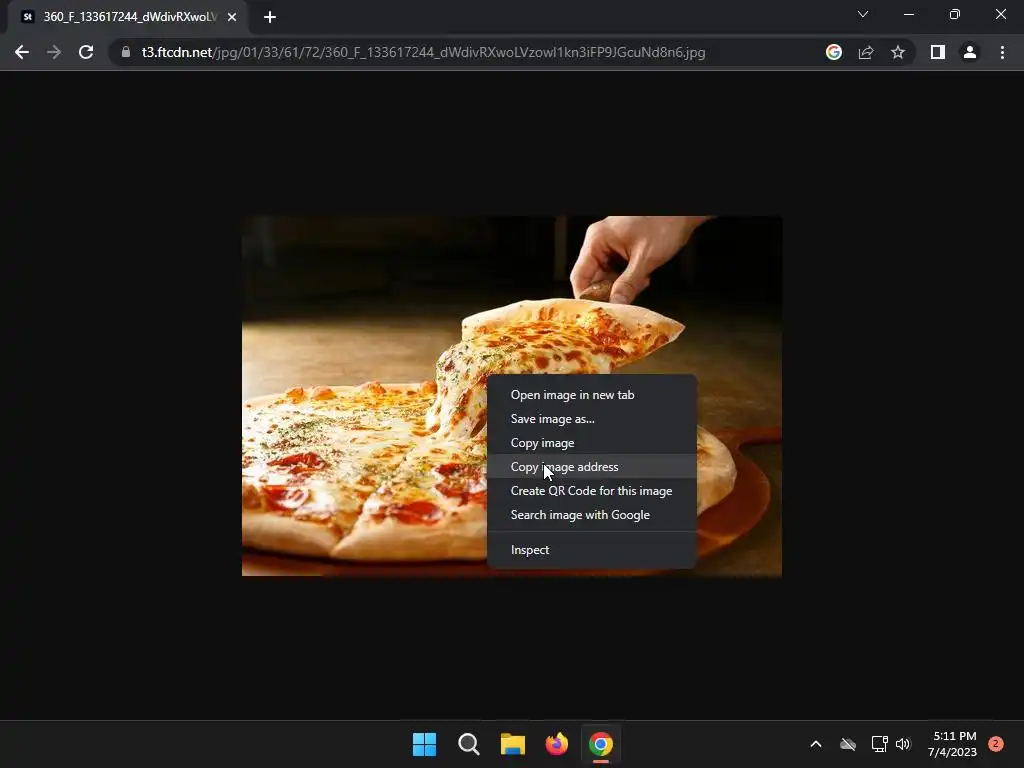
Task: Choose Create QR Code for this image
Action: pos(592,491)
